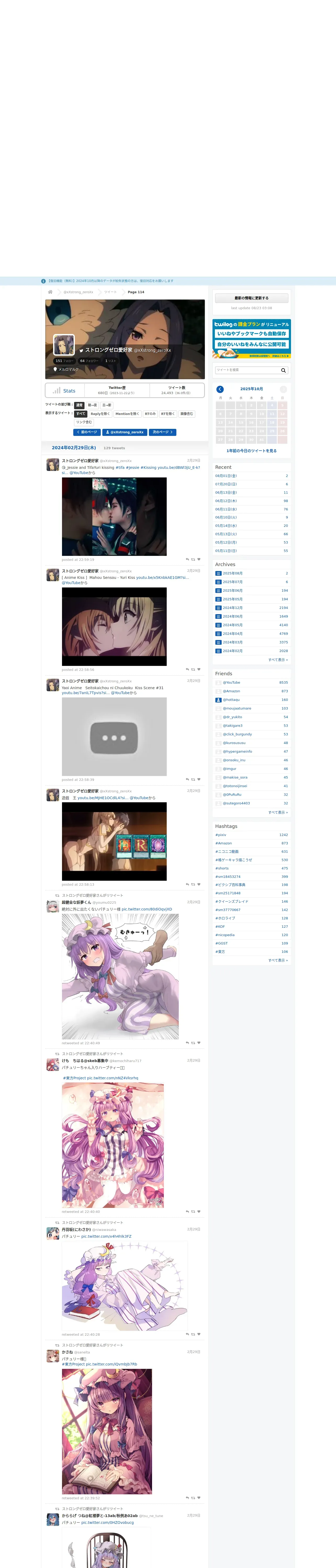Viewport: 336px width, 1568px height.
Task: Select the Replyを除く tweet filter
Action: 101,414
